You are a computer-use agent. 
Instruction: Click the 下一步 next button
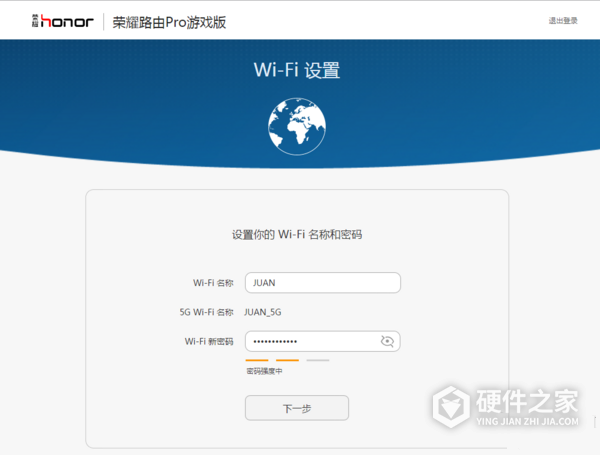point(297,408)
